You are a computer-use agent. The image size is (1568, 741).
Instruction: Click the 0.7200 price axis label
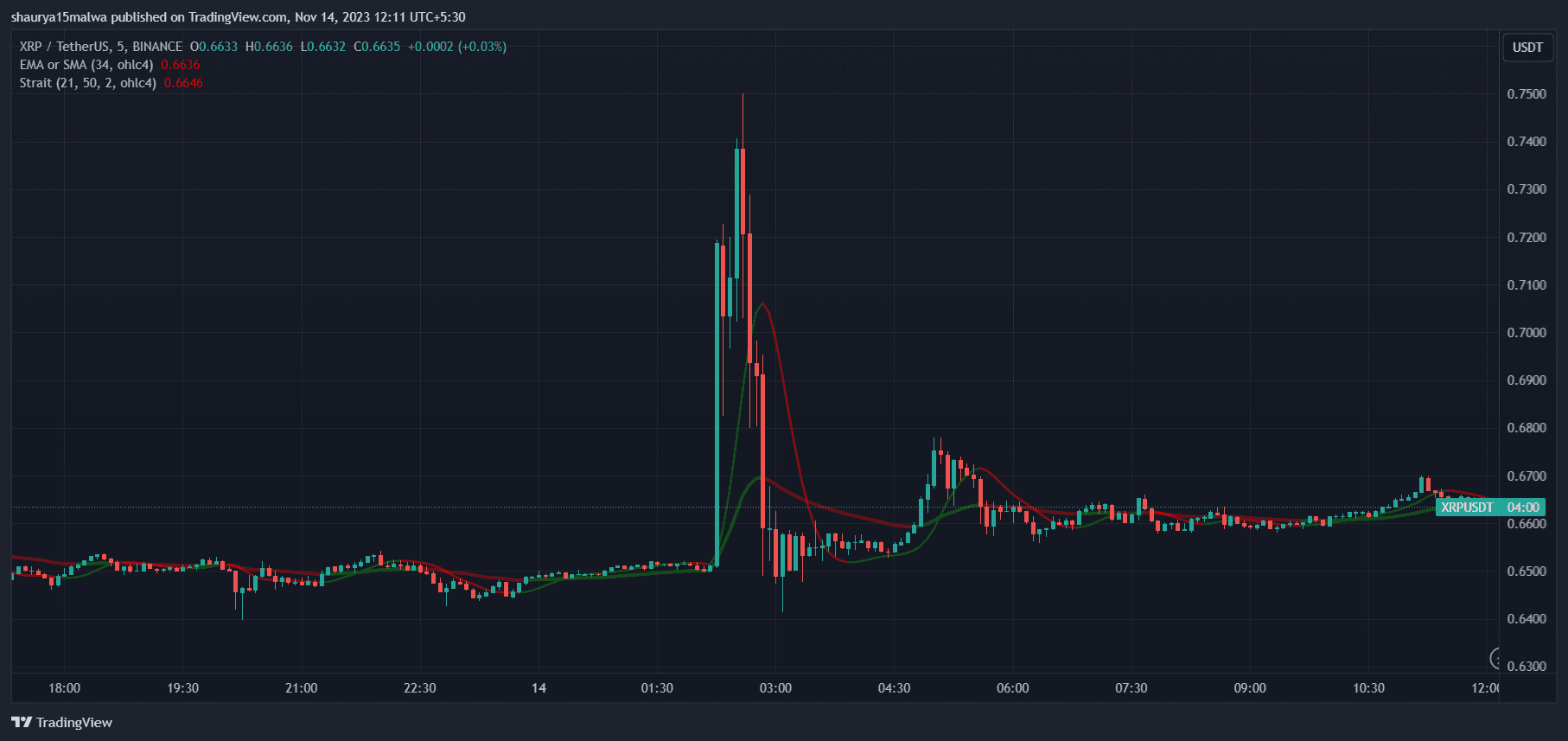[1527, 238]
